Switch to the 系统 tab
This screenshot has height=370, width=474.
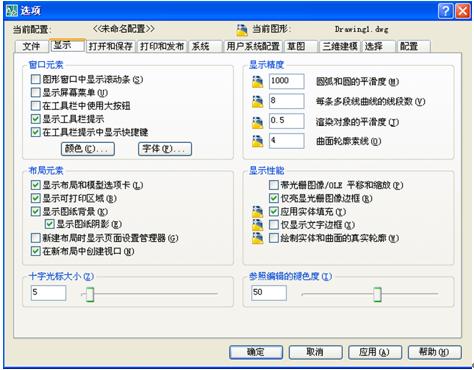(x=205, y=46)
